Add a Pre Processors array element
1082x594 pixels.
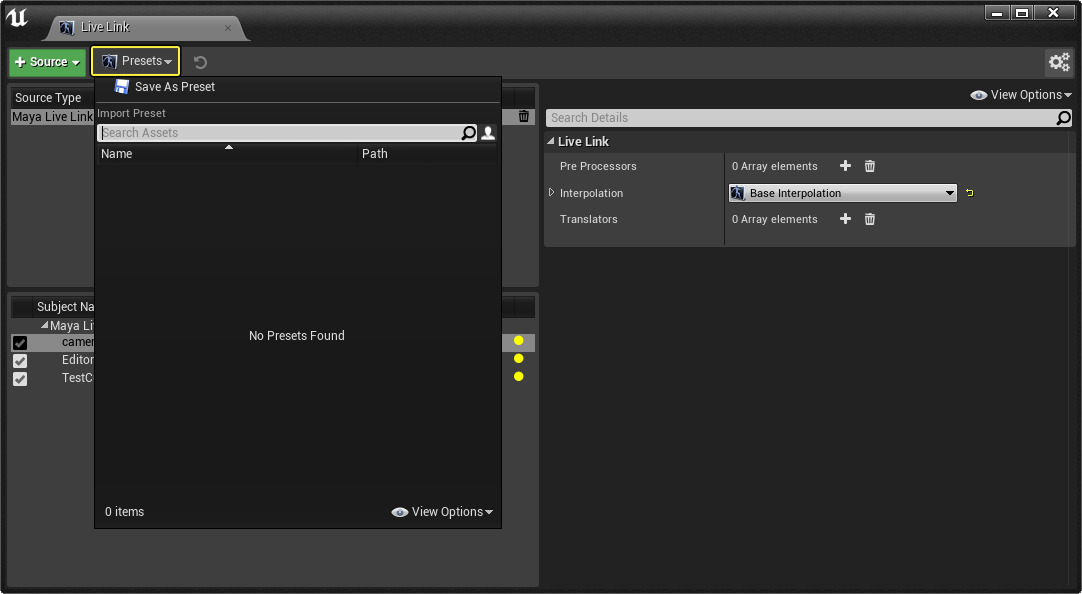point(845,166)
